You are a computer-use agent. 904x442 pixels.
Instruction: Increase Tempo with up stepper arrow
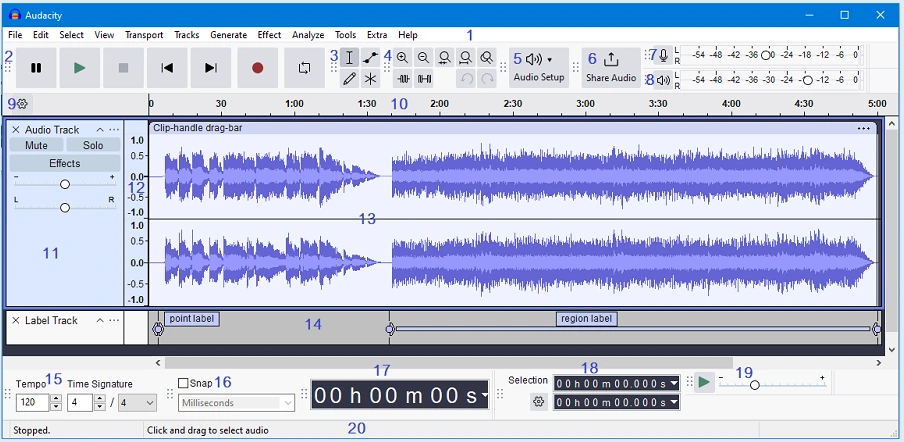point(56,399)
